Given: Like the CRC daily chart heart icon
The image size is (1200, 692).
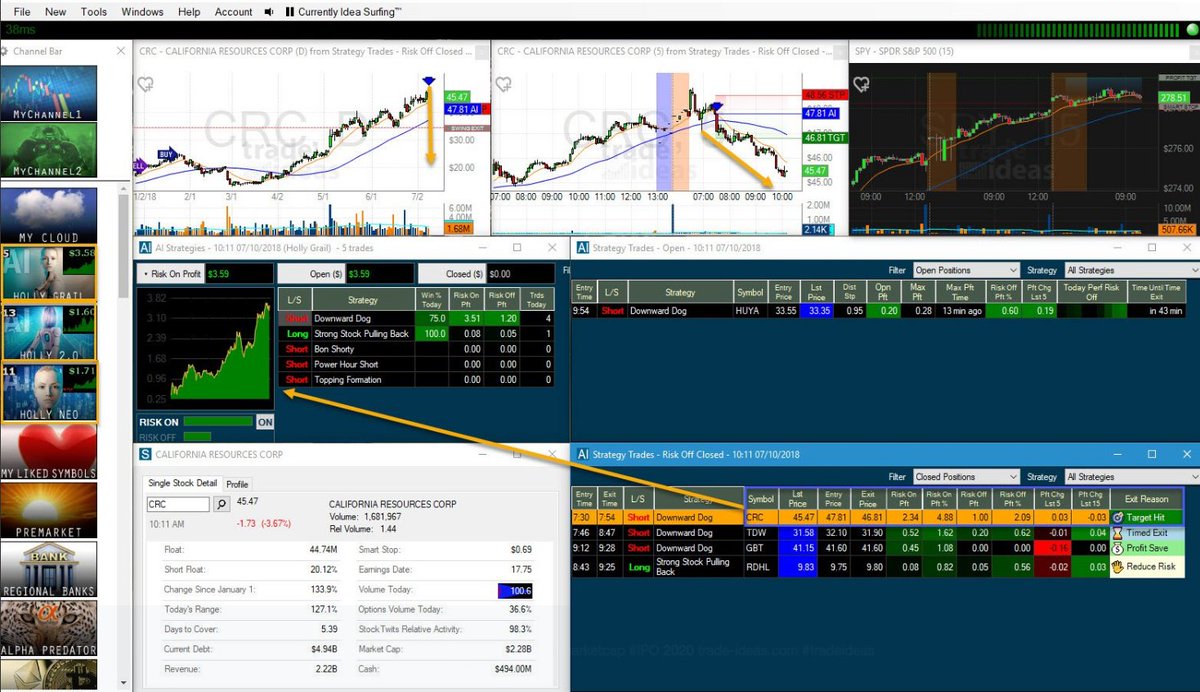Looking at the screenshot, I should (145, 85).
